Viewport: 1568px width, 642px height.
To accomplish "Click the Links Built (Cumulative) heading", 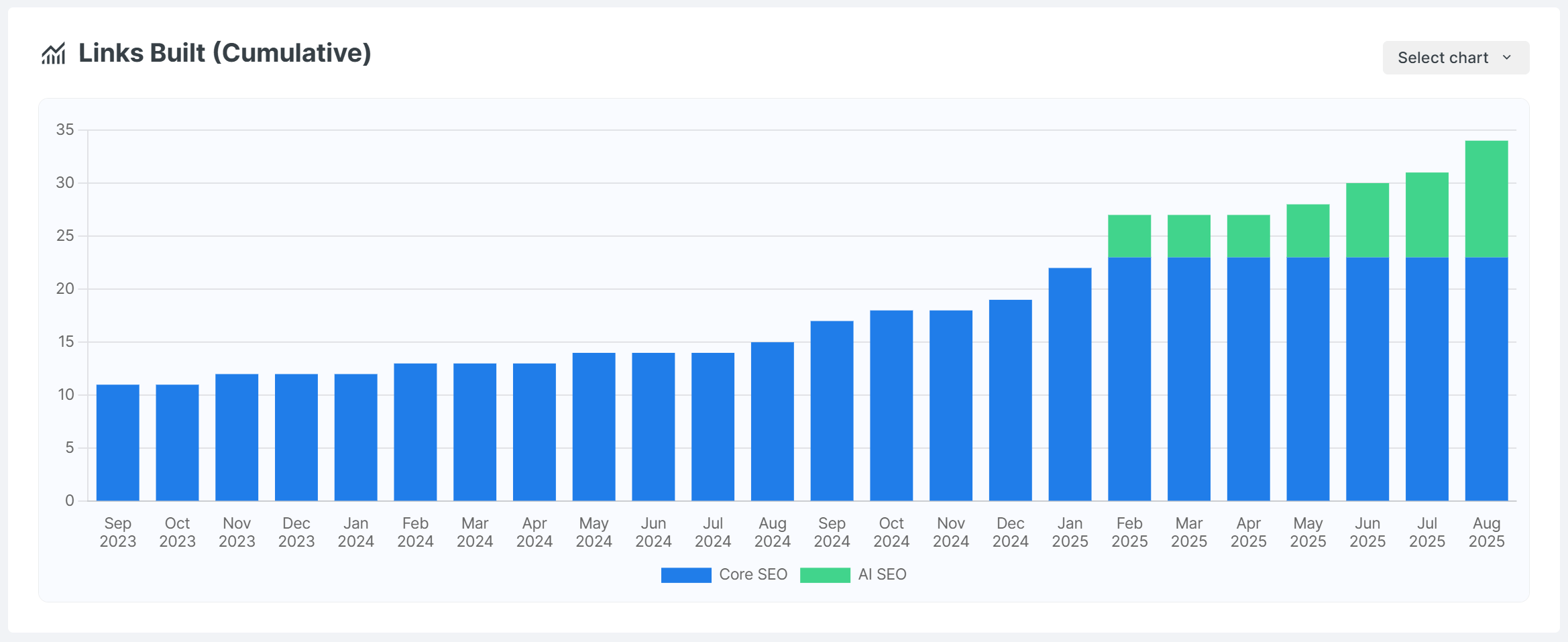I will (225, 54).
